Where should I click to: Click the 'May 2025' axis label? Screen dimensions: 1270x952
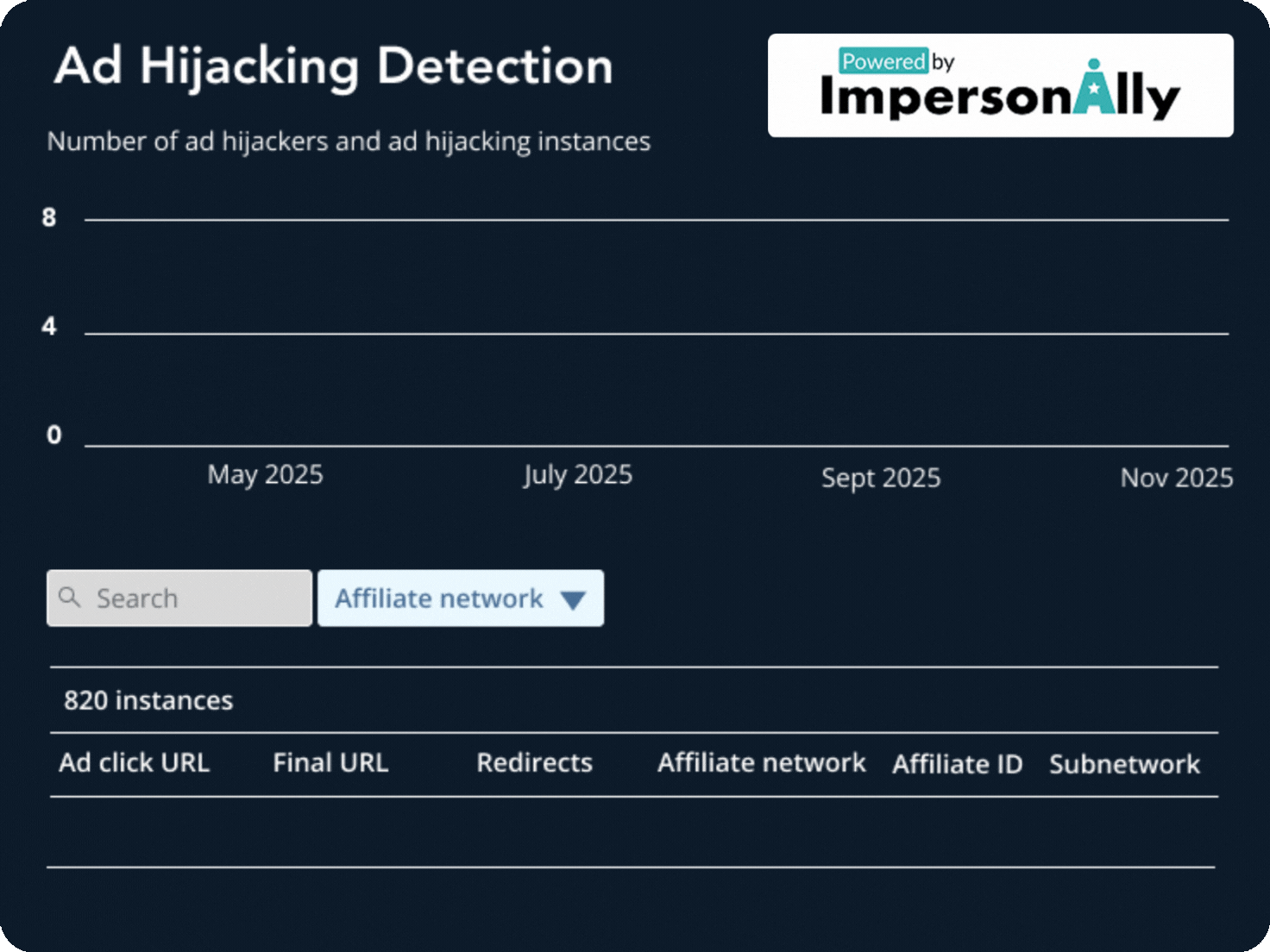264,474
